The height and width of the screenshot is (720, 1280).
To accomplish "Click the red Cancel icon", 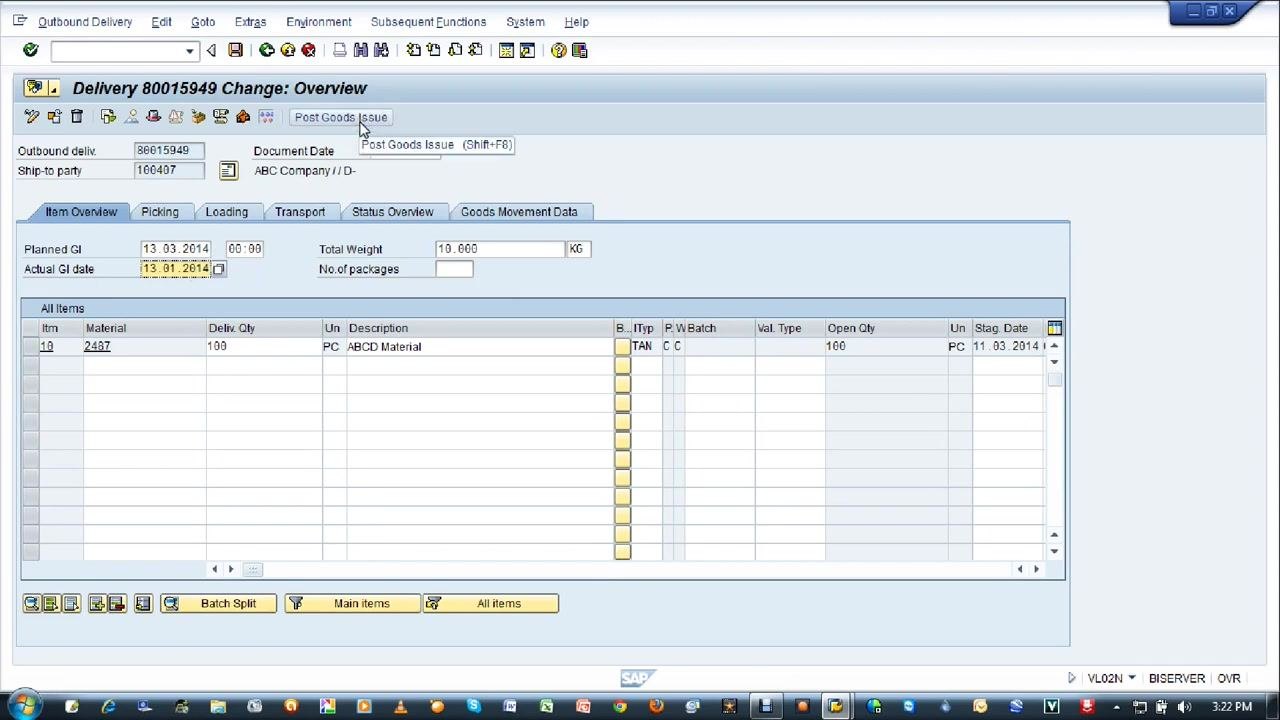I will [309, 50].
